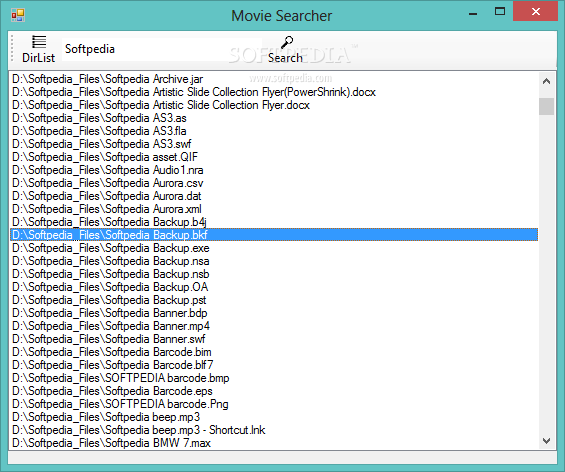The width and height of the screenshot is (565, 472).
Task: Select the Softpedia Aurora.csv row
Action: click(274, 183)
